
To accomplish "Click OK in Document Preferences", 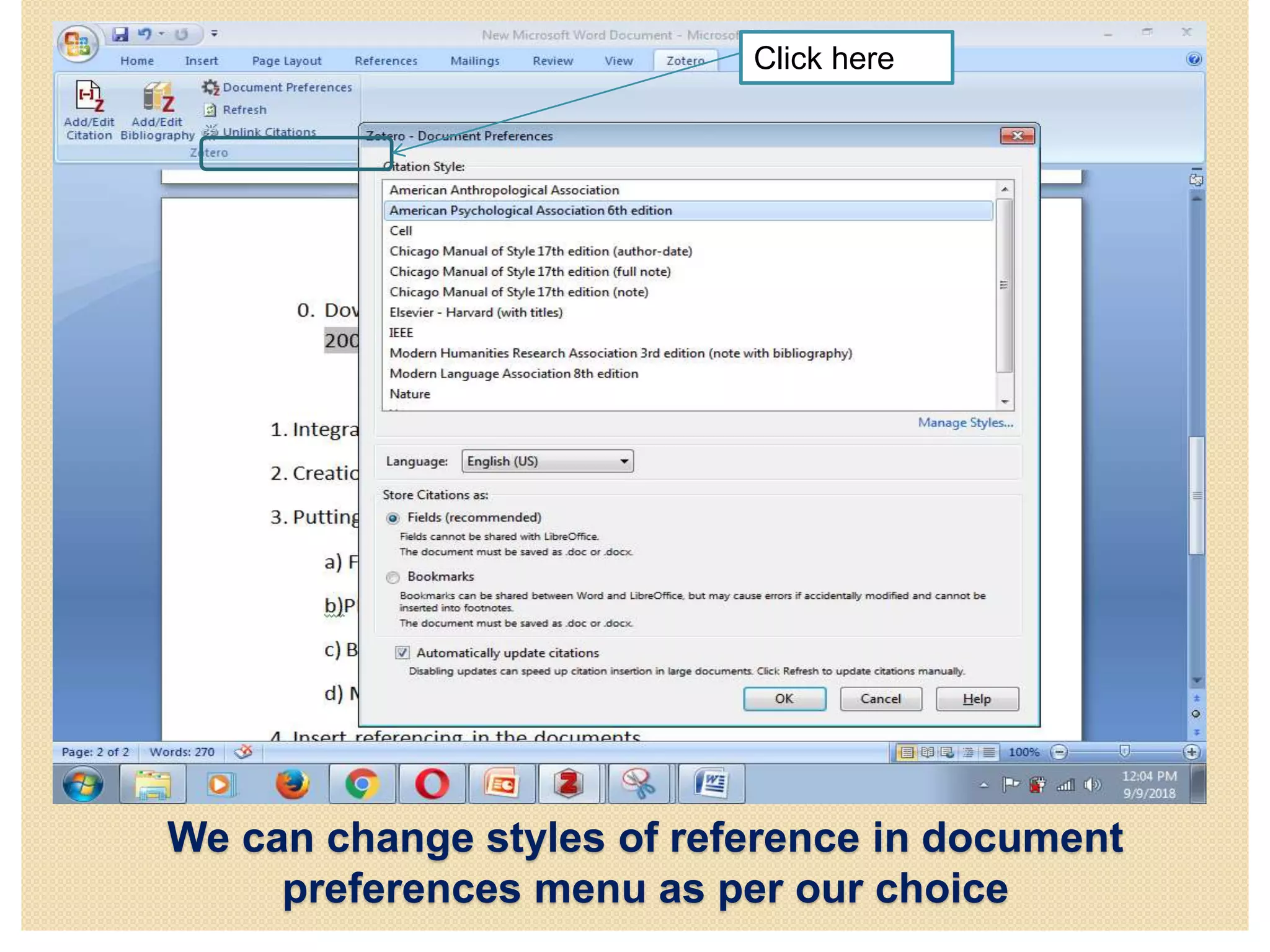I will [784, 699].
